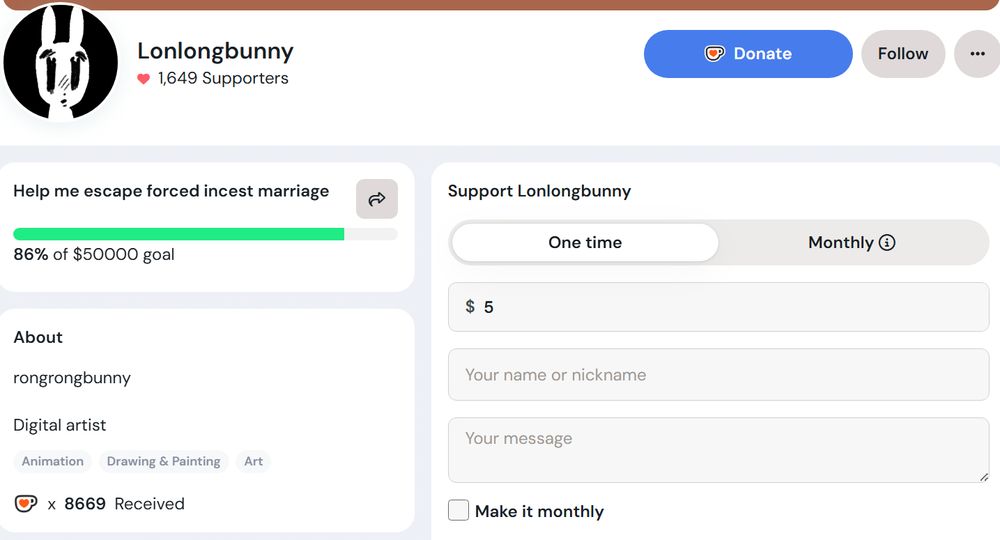Screen dimensions: 1000x540
Task: Select the One time payment option
Action: [x=585, y=242]
